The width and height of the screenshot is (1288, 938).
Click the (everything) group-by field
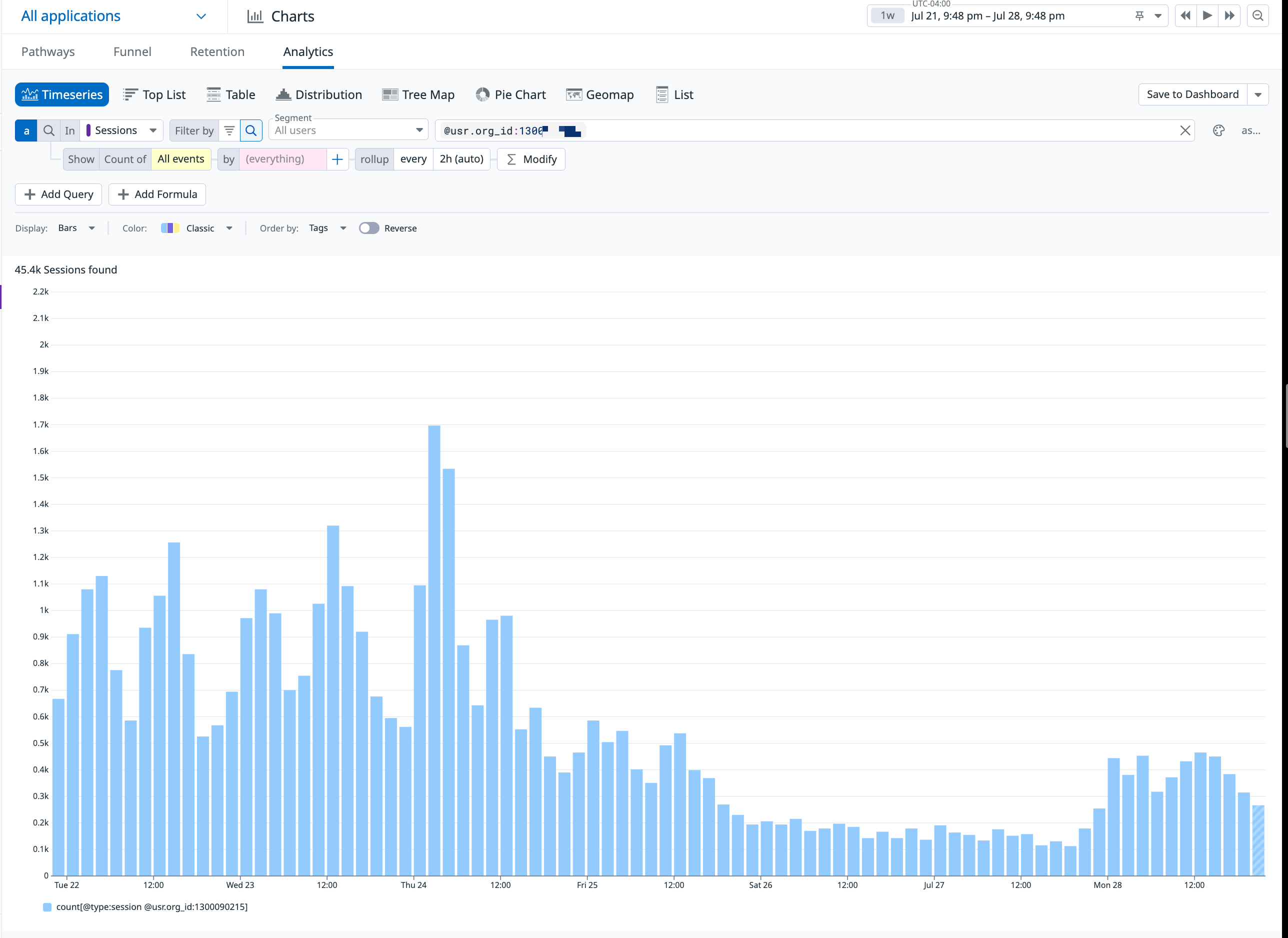(283, 159)
